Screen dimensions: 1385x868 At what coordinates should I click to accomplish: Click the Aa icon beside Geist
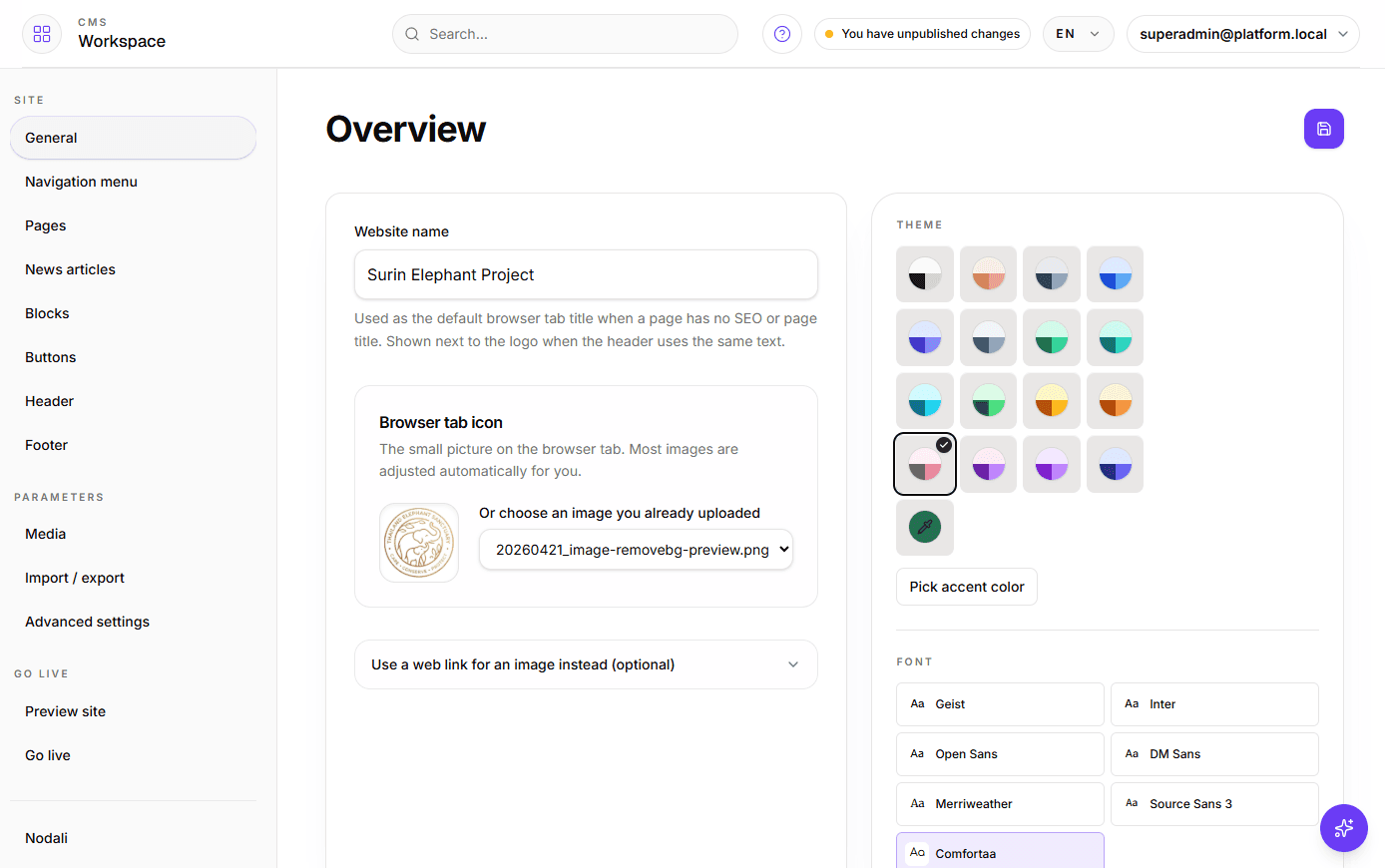pyautogui.click(x=917, y=703)
